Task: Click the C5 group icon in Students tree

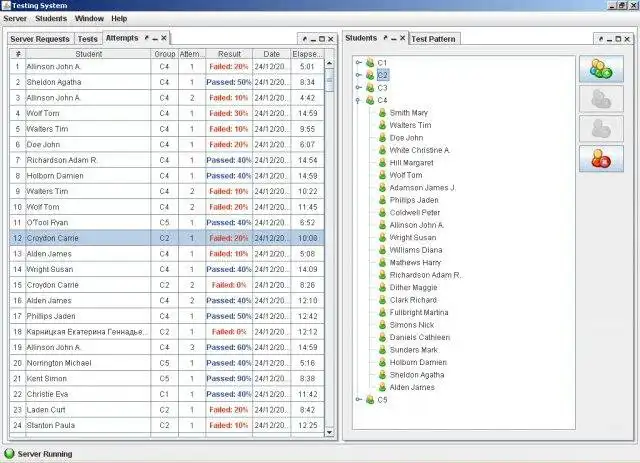Action: 370,400
